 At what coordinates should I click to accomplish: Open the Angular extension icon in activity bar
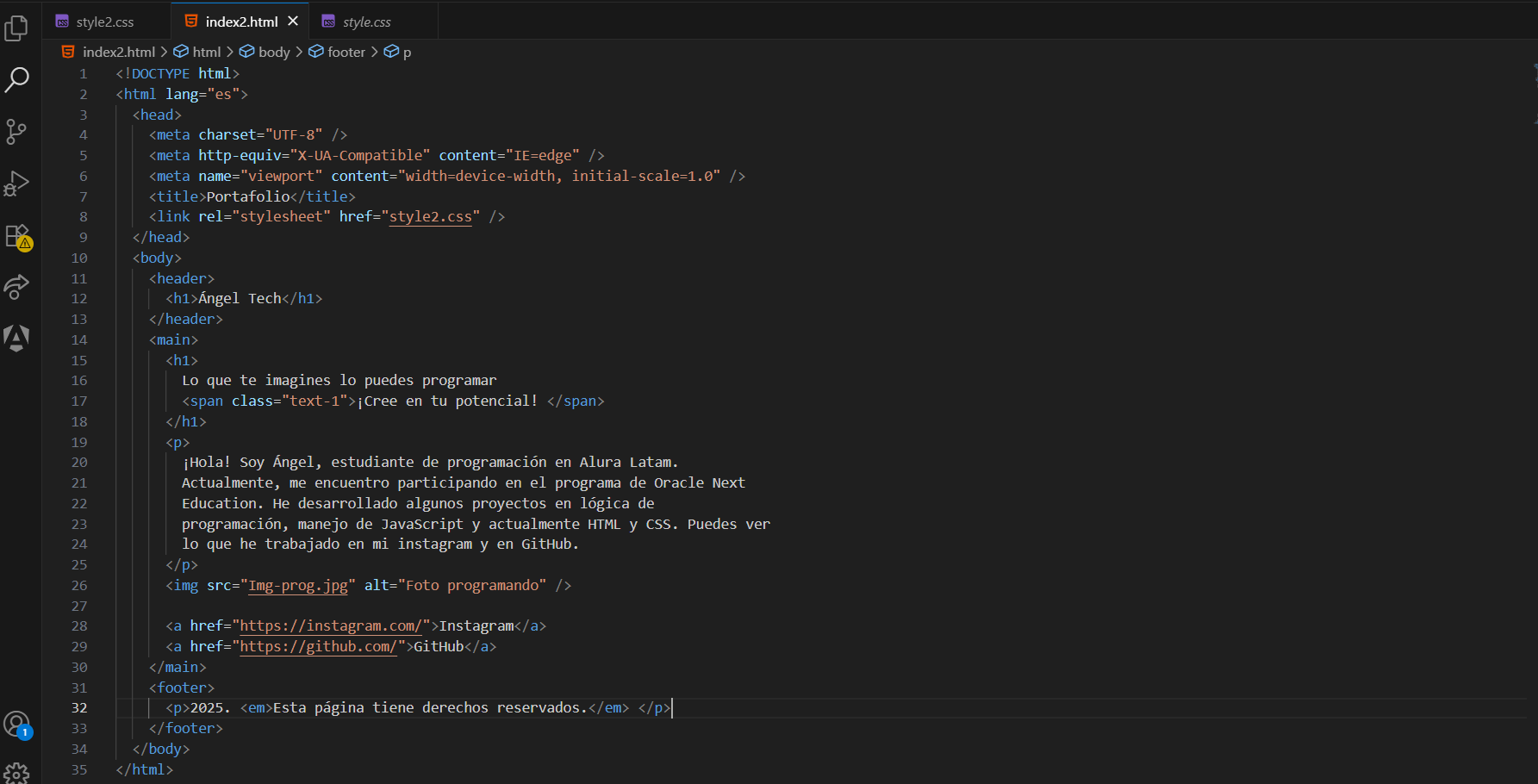tap(16, 338)
